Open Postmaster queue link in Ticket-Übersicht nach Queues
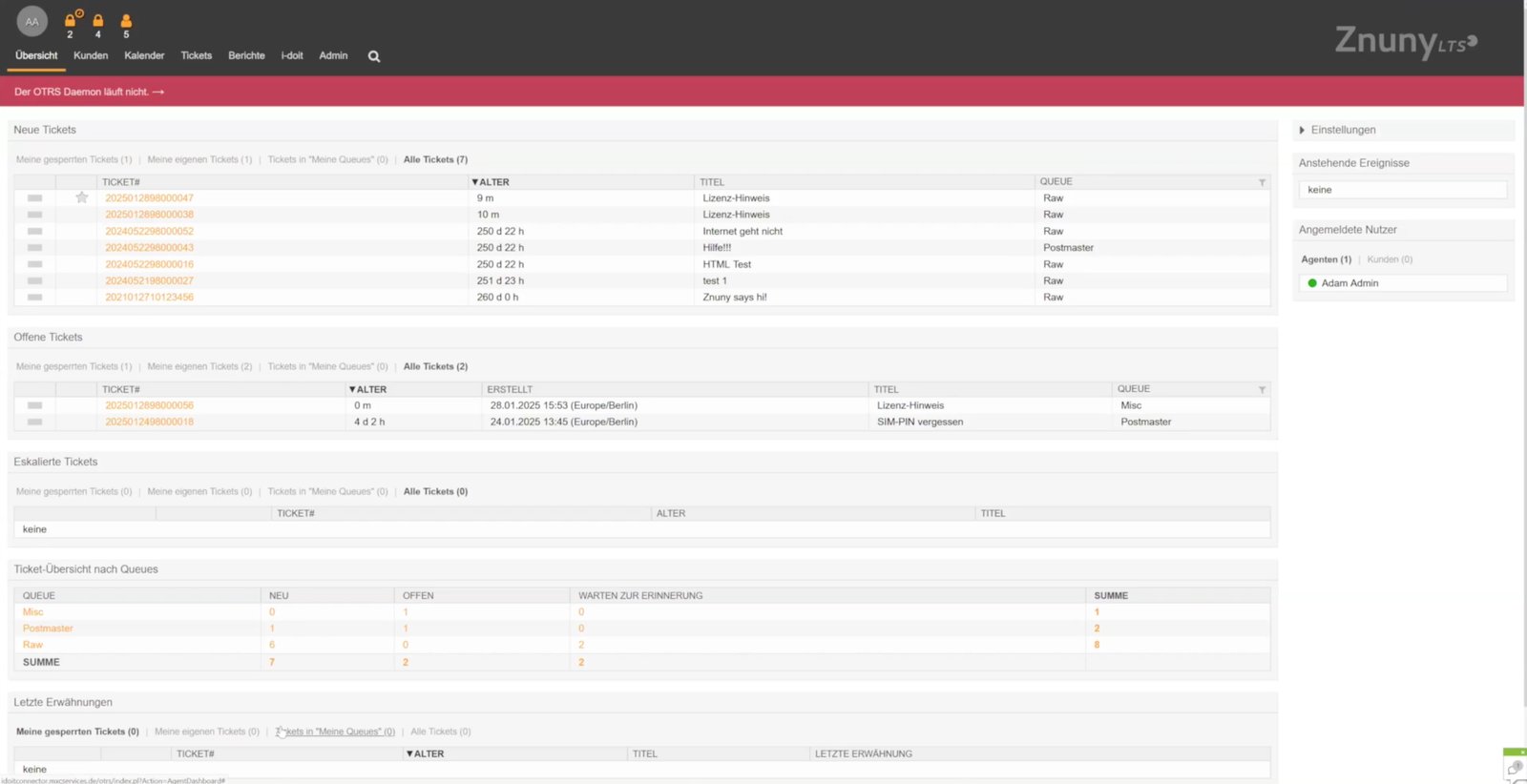This screenshot has width=1527, height=784. (x=48, y=629)
